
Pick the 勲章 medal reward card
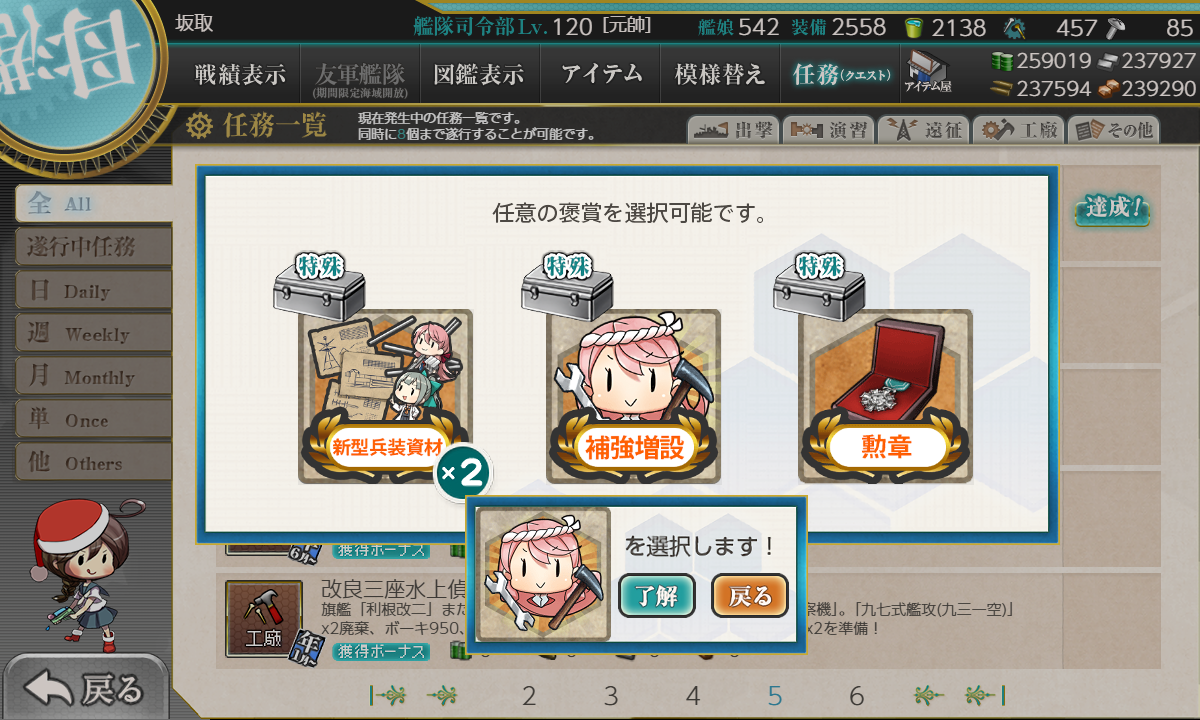pos(886,396)
